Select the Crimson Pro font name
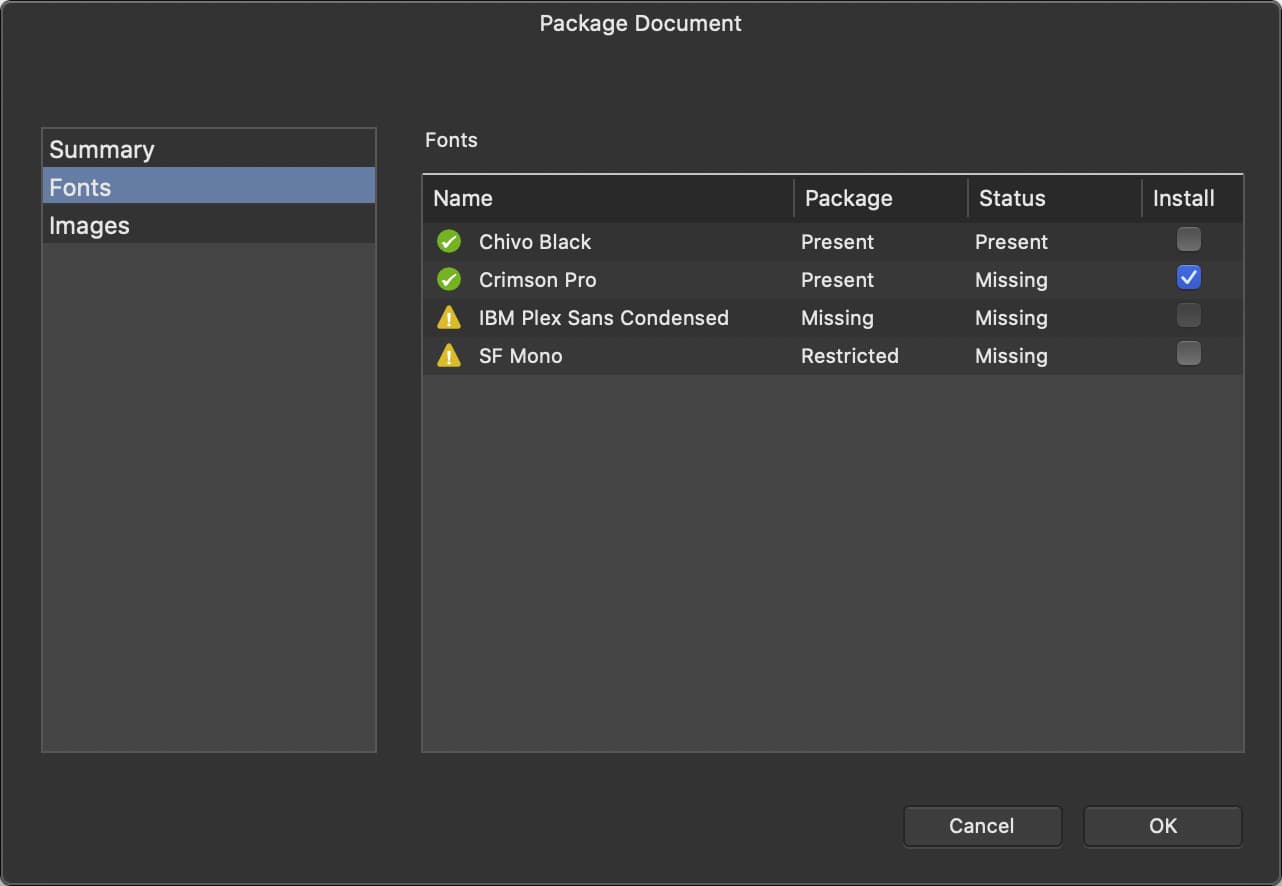1282x886 pixels. pos(538,280)
